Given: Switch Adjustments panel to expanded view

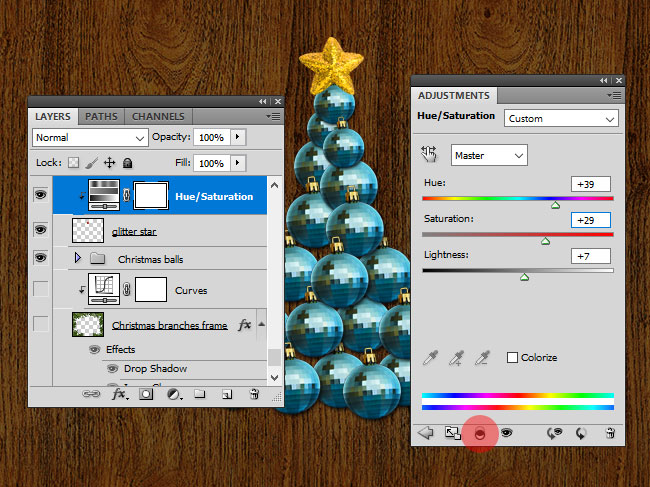Looking at the screenshot, I should pos(453,433).
